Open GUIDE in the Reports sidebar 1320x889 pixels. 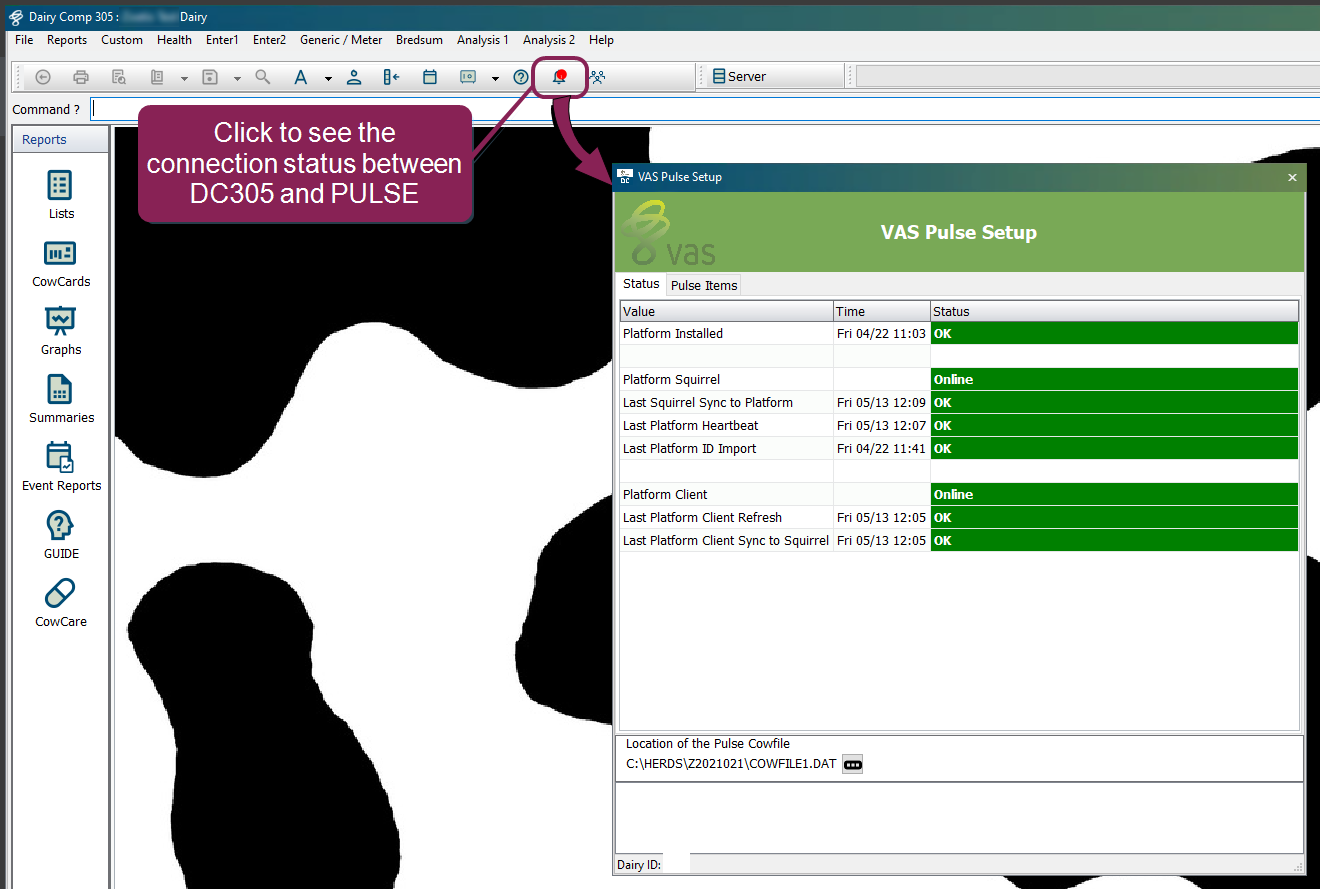61,535
